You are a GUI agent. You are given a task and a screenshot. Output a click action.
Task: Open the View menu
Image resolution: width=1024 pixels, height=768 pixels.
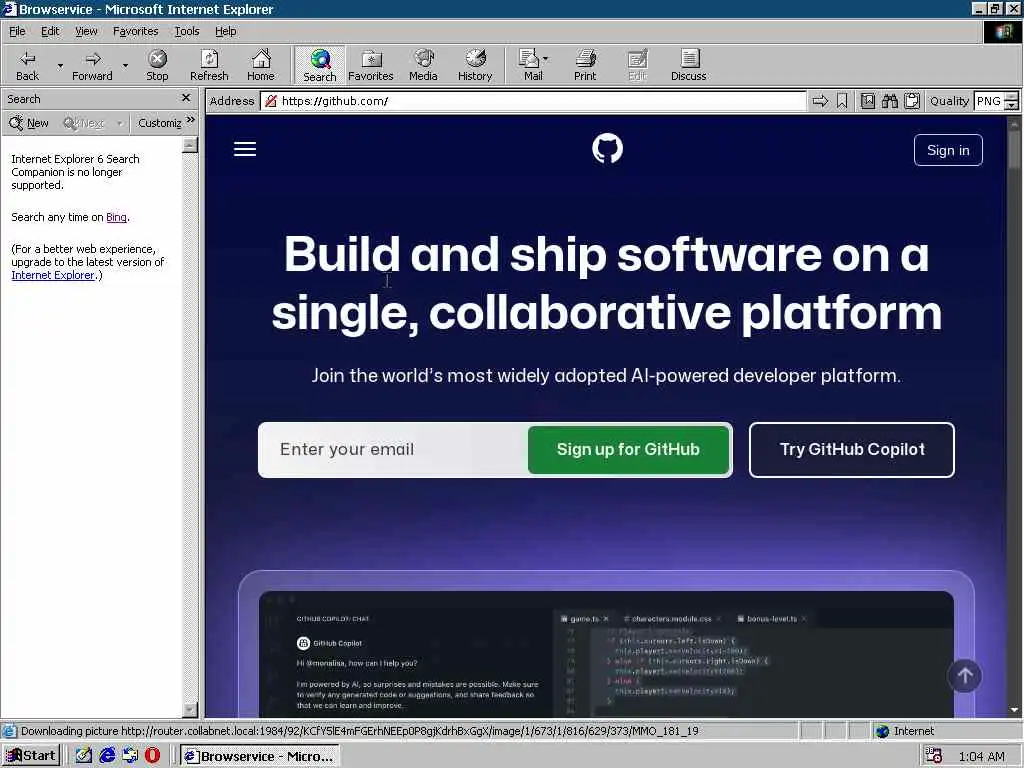(x=86, y=31)
